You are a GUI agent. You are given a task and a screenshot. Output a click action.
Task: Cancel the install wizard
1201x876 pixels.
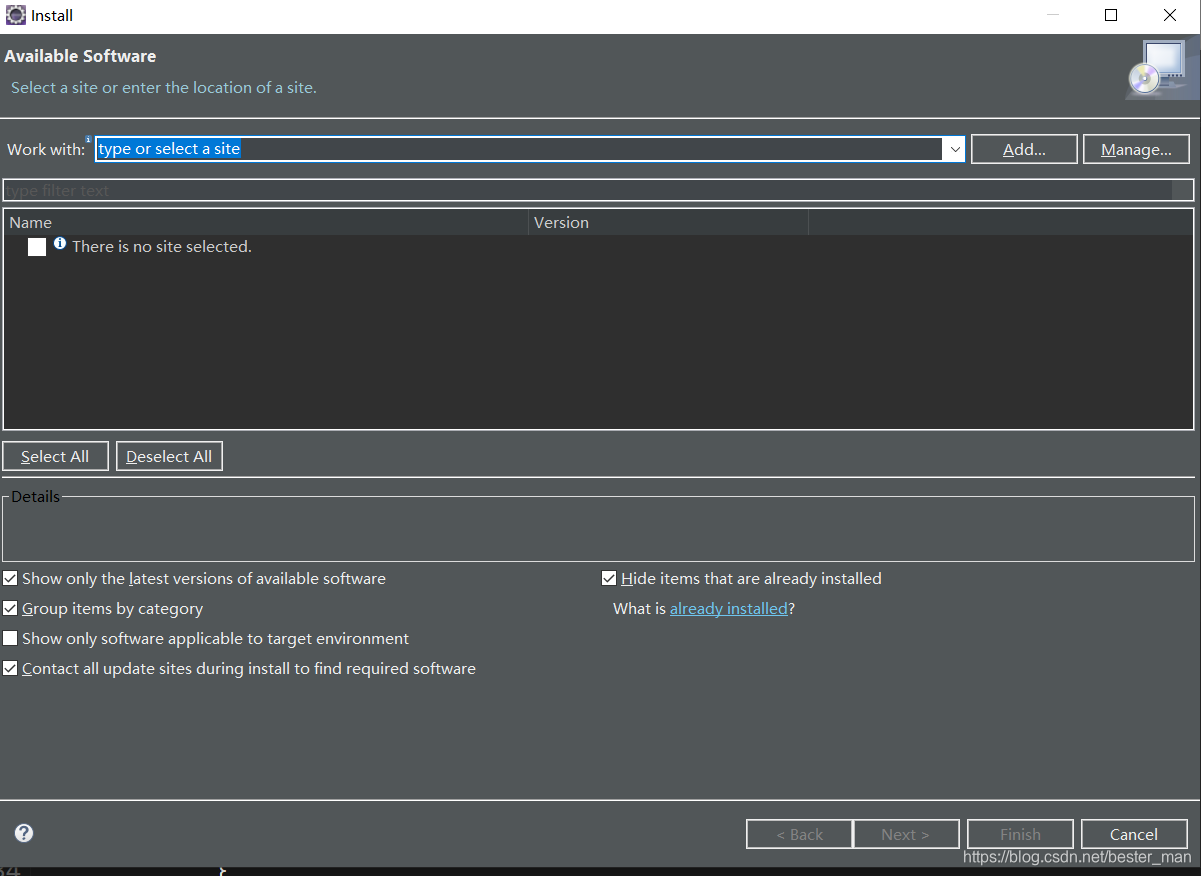point(1134,833)
